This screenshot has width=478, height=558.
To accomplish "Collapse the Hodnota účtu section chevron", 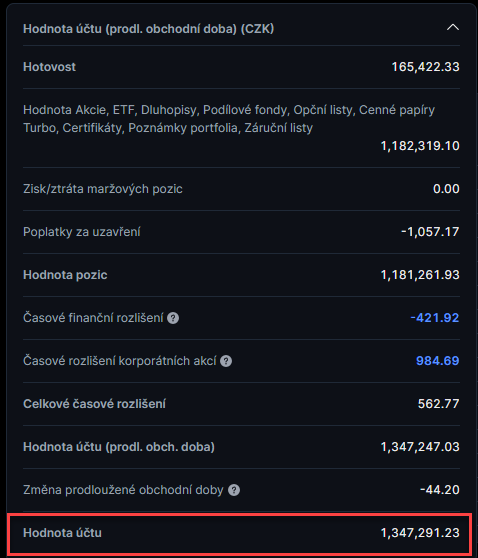I will coord(453,27).
